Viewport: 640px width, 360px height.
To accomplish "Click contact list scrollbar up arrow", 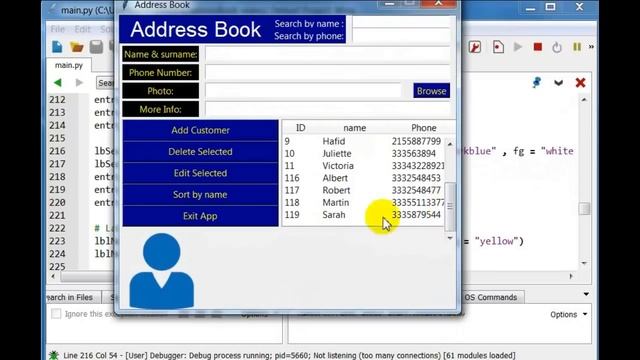I will point(450,144).
